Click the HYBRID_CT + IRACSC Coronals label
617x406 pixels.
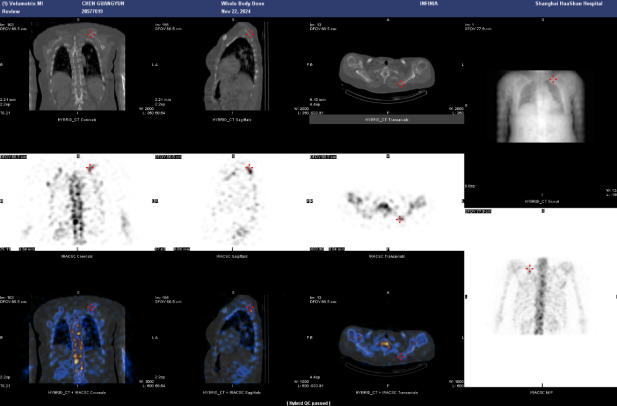pyautogui.click(x=77, y=392)
